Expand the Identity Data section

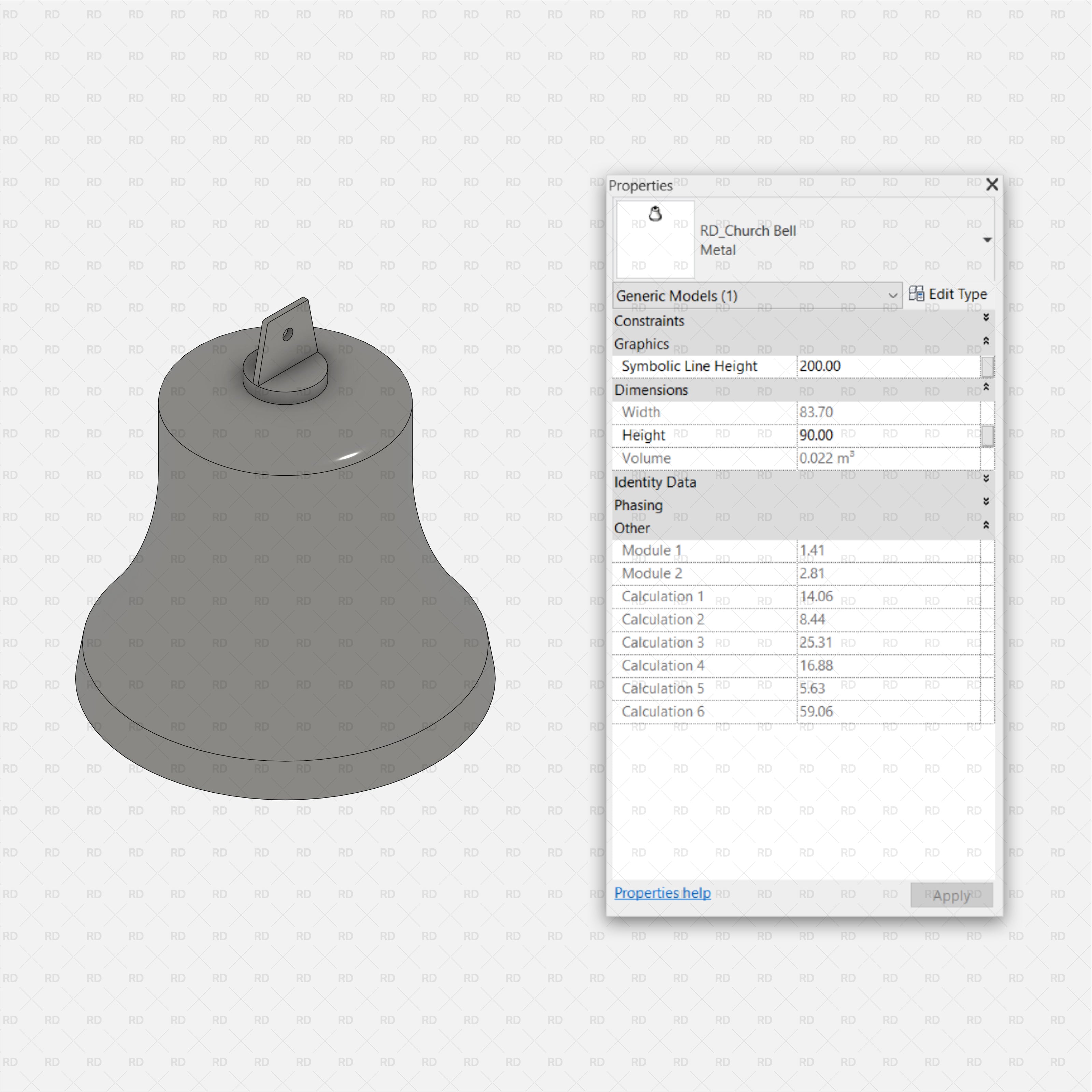[985, 478]
